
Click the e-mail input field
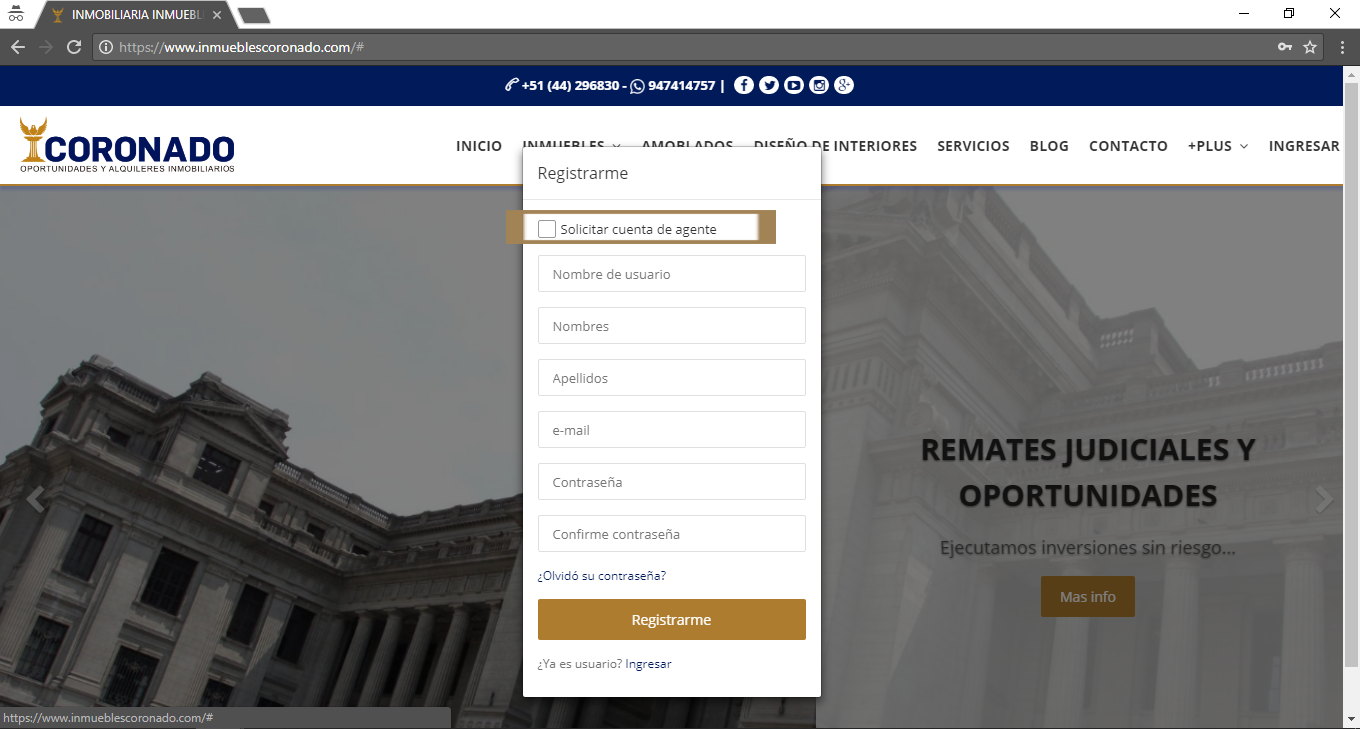pos(671,430)
